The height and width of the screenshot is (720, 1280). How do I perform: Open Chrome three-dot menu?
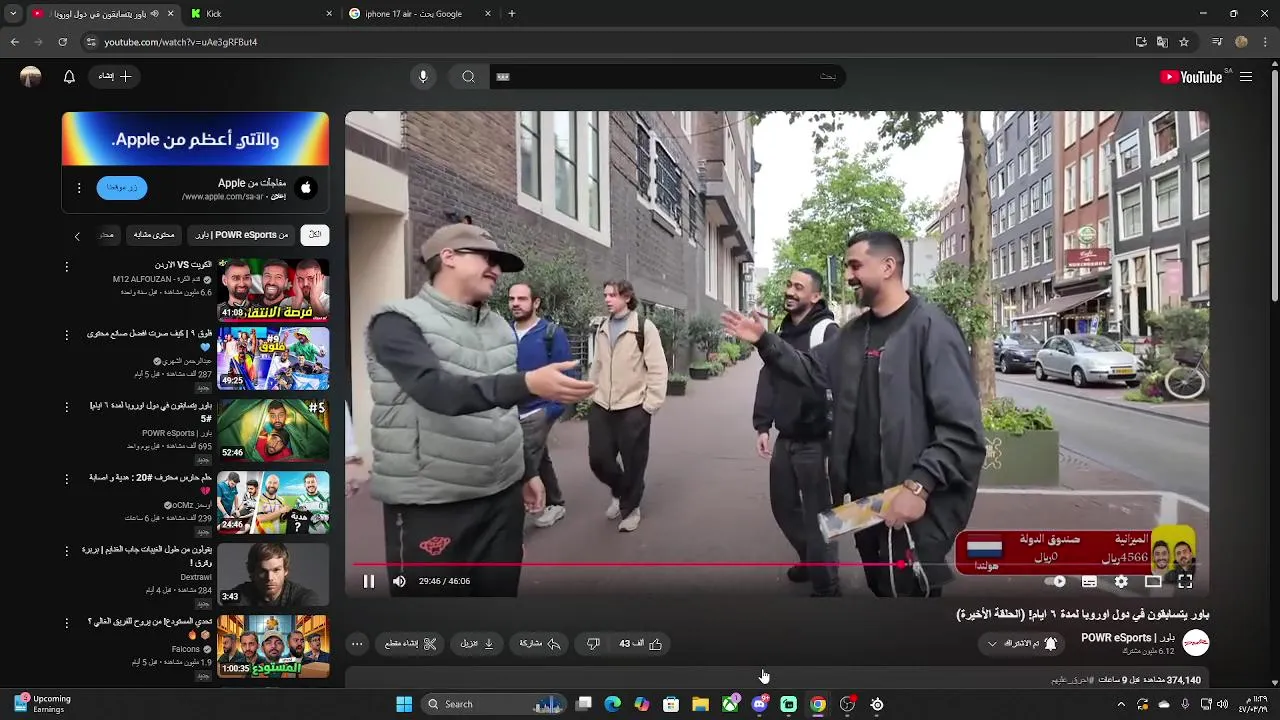click(x=1266, y=42)
